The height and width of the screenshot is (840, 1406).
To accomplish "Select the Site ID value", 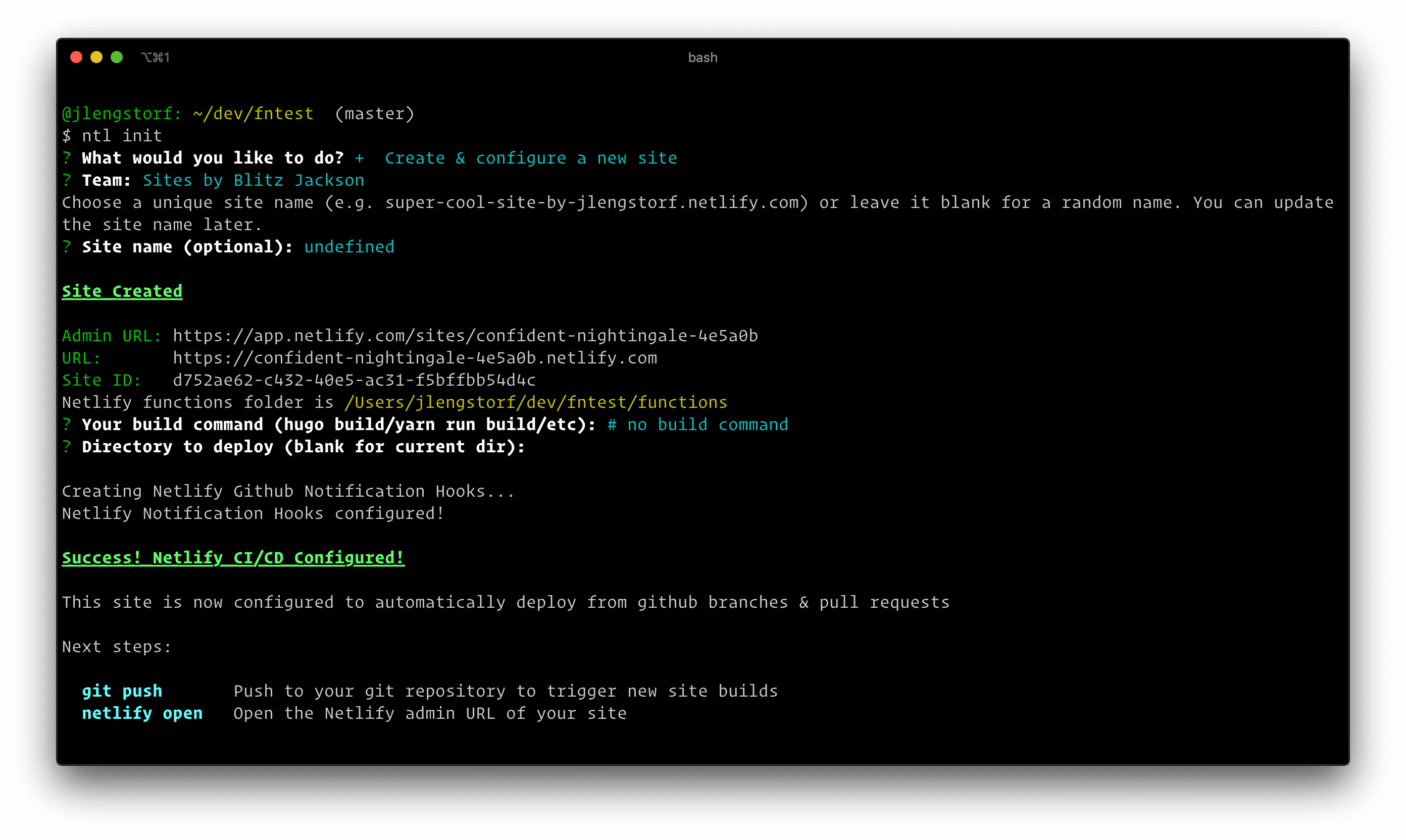I will point(354,380).
